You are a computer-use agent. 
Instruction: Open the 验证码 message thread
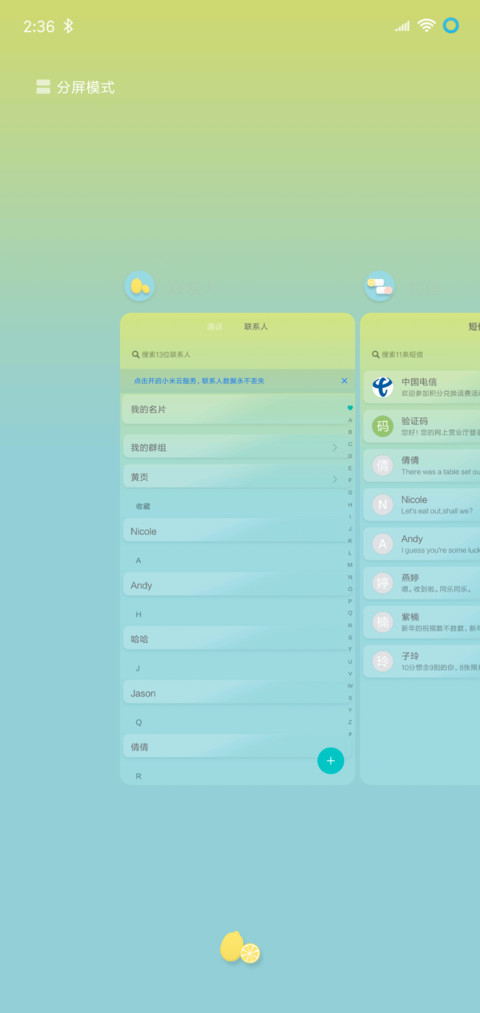[422, 426]
